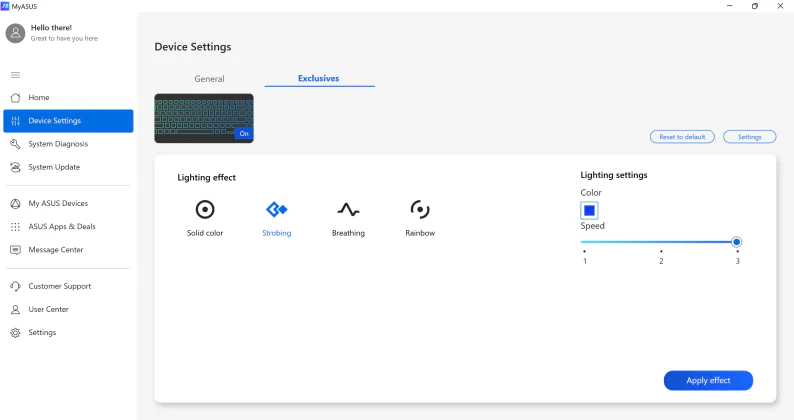
Task: Open Settings label in sidebar
Action: coord(42,332)
